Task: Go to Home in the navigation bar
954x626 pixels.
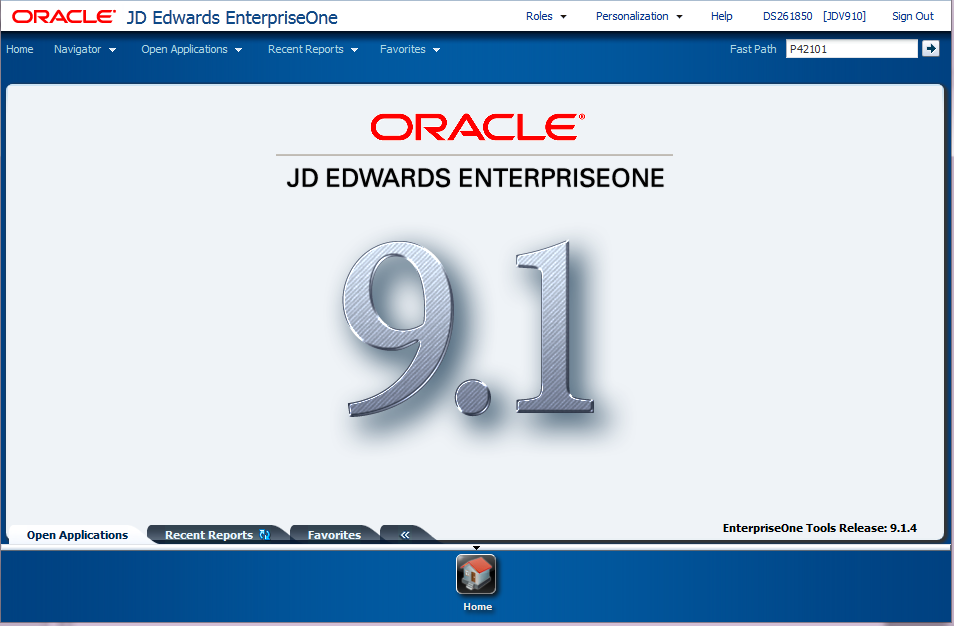Action: (19, 49)
